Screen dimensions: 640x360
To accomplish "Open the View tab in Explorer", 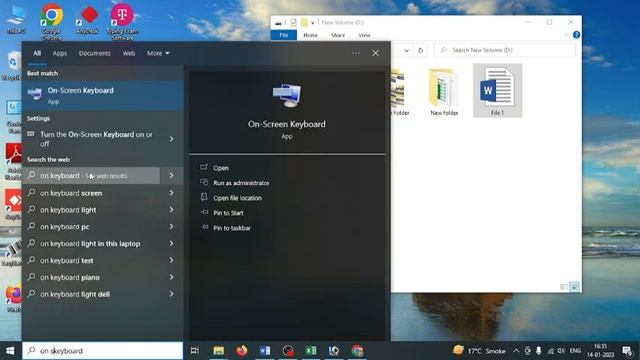I will click(364, 35).
